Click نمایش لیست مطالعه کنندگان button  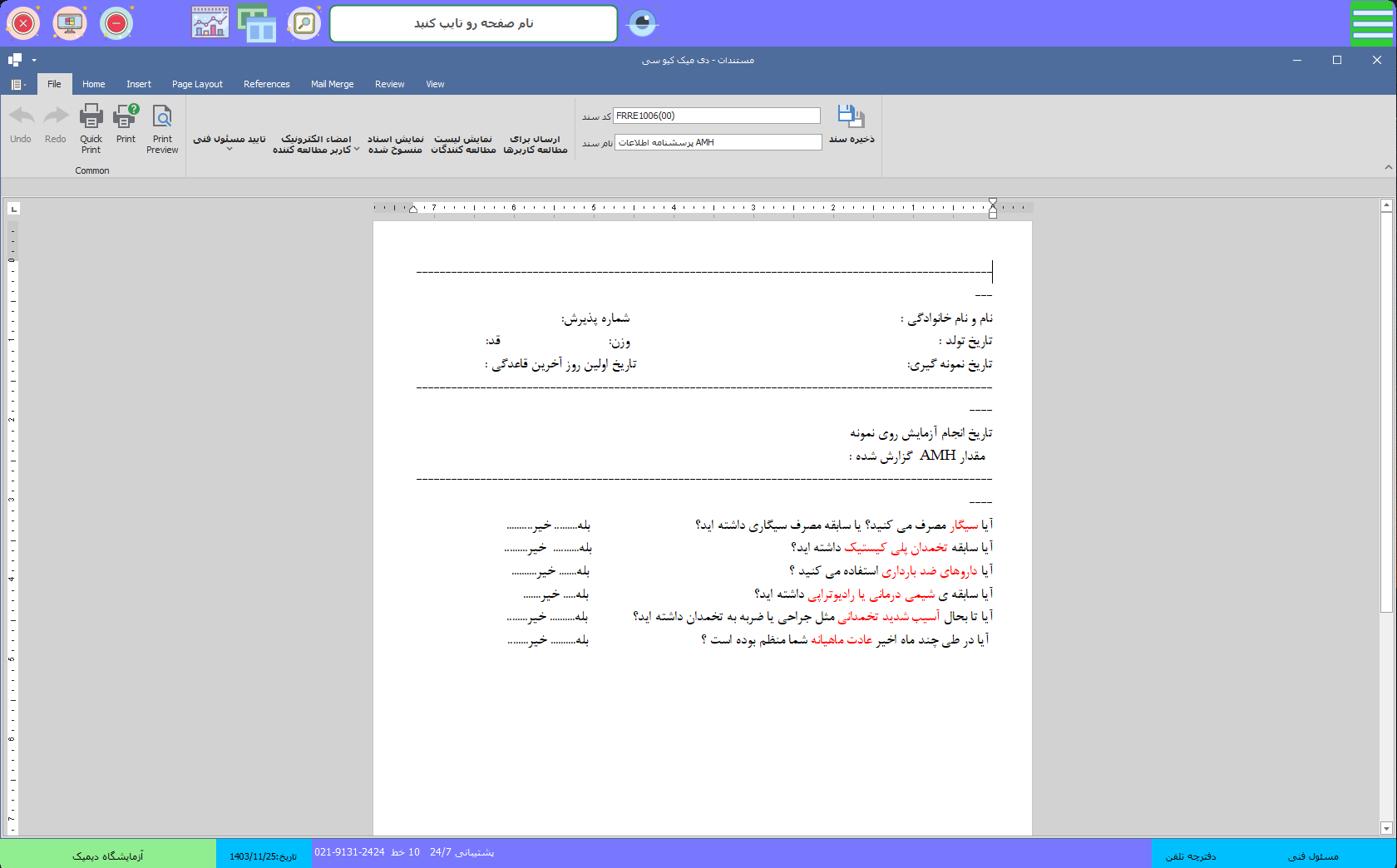click(x=463, y=144)
